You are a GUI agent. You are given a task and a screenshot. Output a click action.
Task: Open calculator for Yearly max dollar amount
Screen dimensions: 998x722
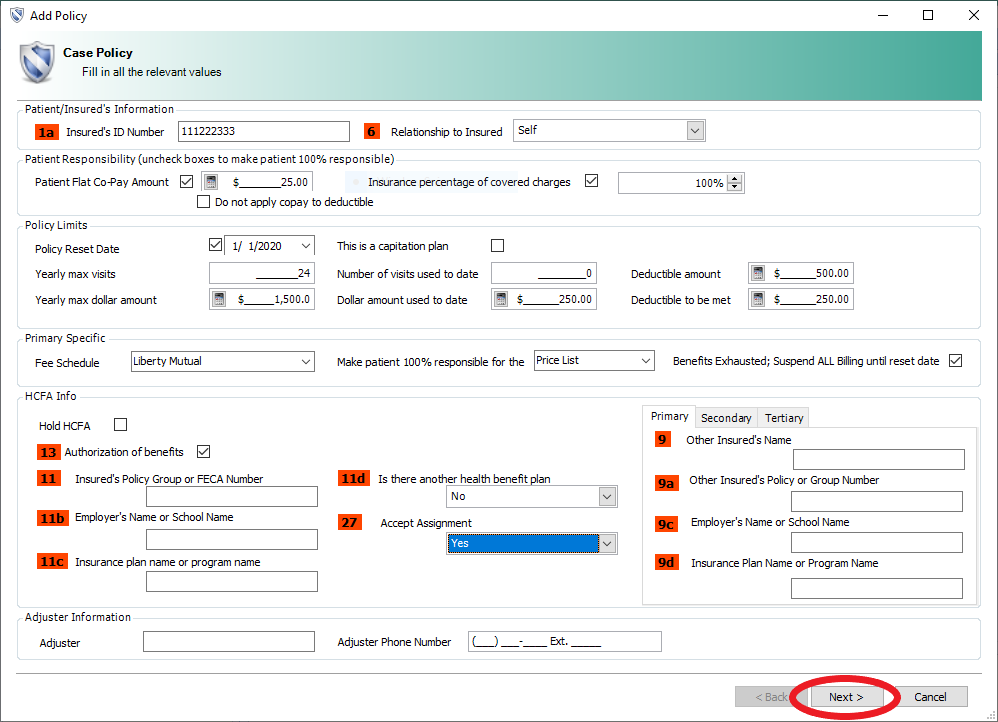[219, 299]
